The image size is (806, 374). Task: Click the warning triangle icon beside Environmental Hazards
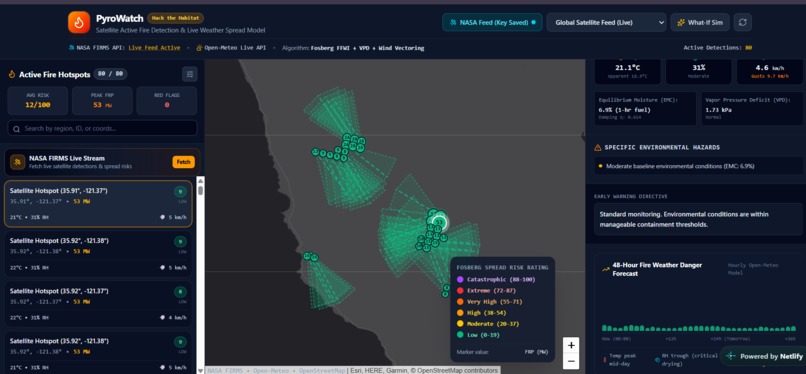point(597,147)
